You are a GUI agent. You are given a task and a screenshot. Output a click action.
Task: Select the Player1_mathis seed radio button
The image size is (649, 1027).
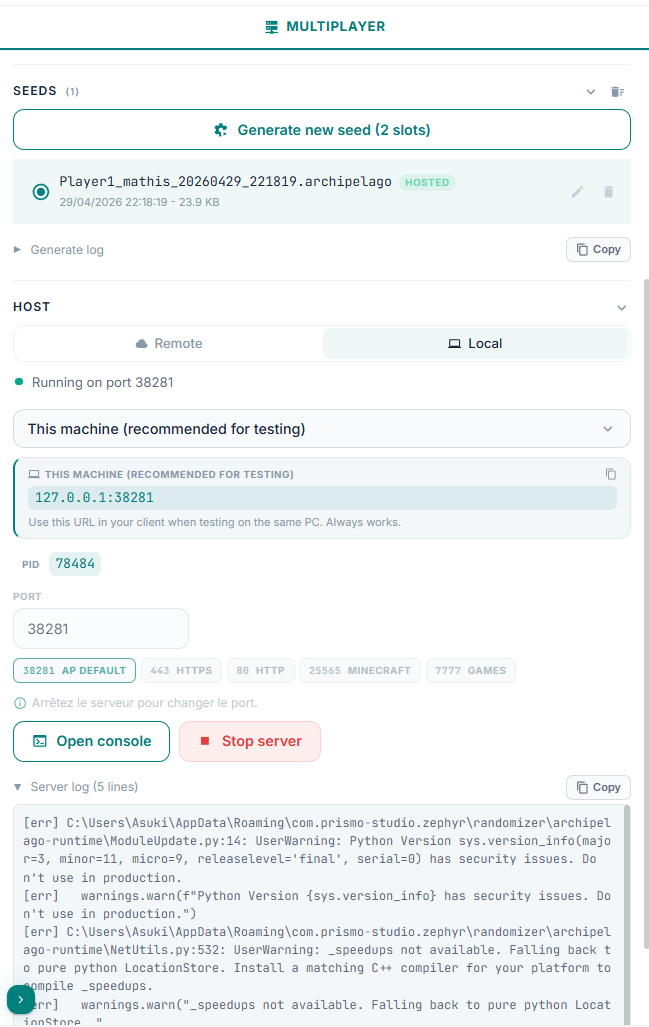point(41,192)
